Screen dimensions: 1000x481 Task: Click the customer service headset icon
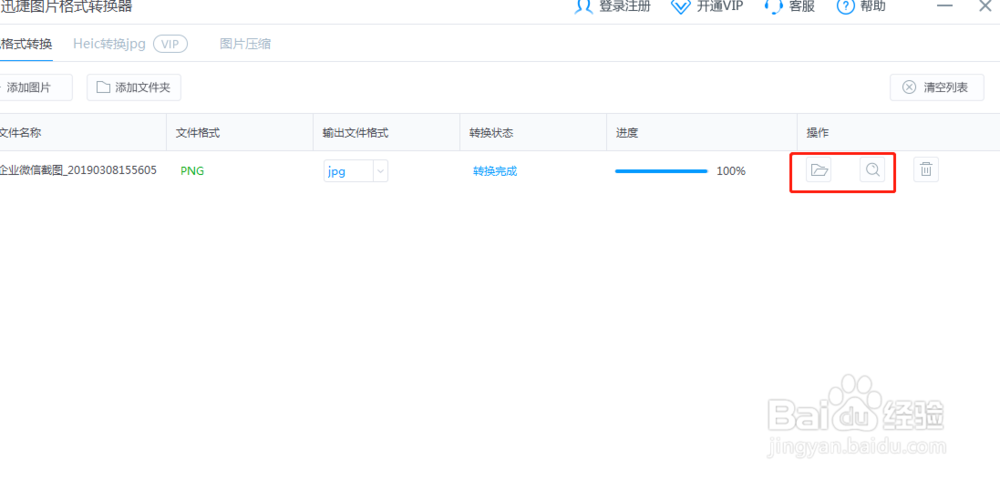click(773, 6)
